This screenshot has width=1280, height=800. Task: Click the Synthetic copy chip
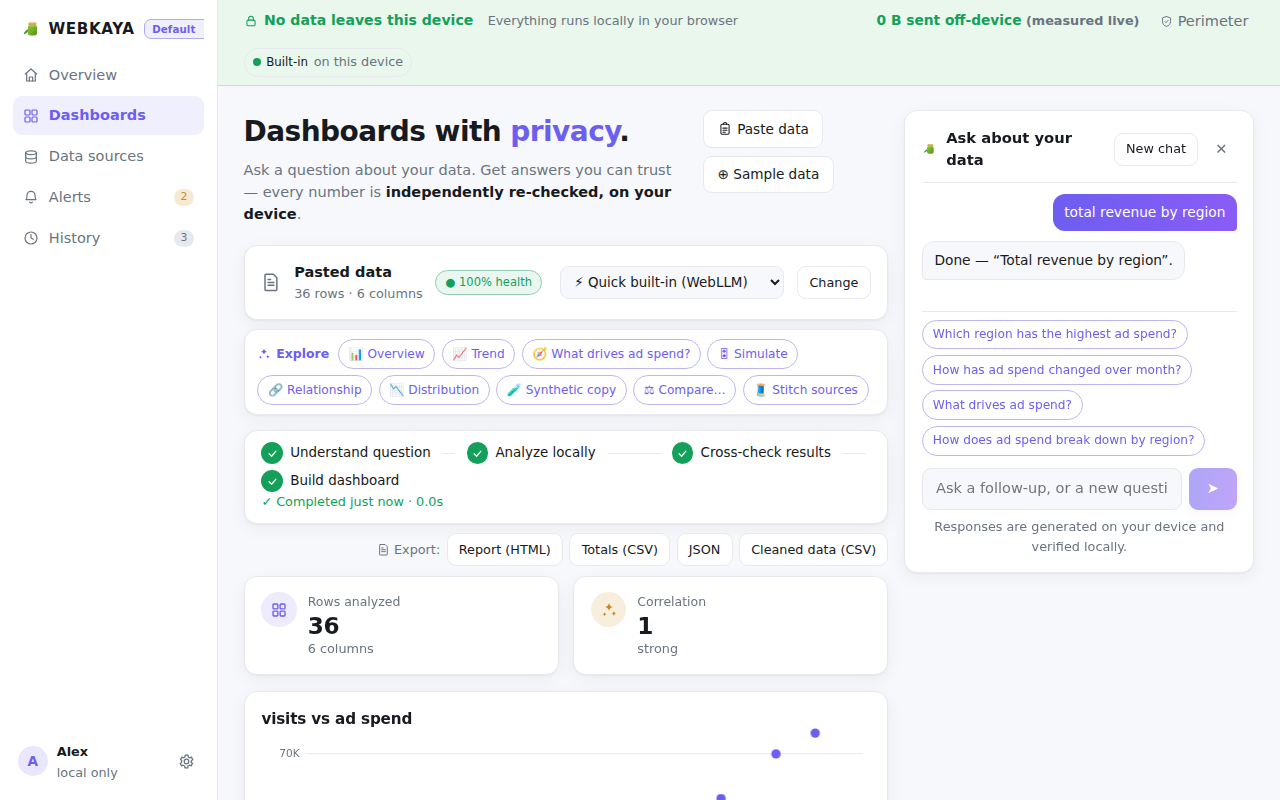561,390
